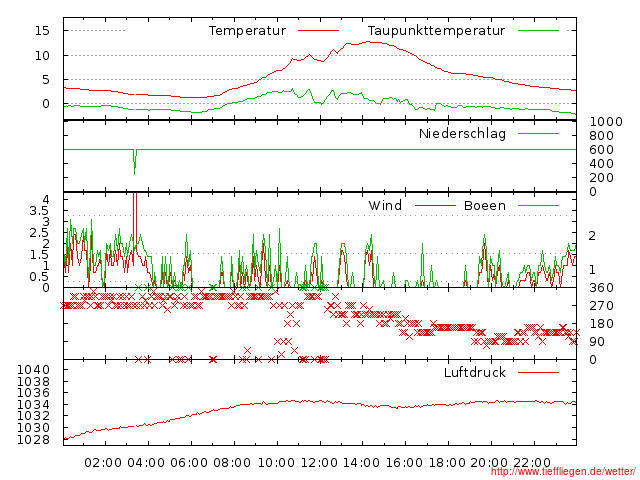Click the green Taupunkttemperatur legend line
Viewport: 640px width, 480px height.
[x=538, y=31]
